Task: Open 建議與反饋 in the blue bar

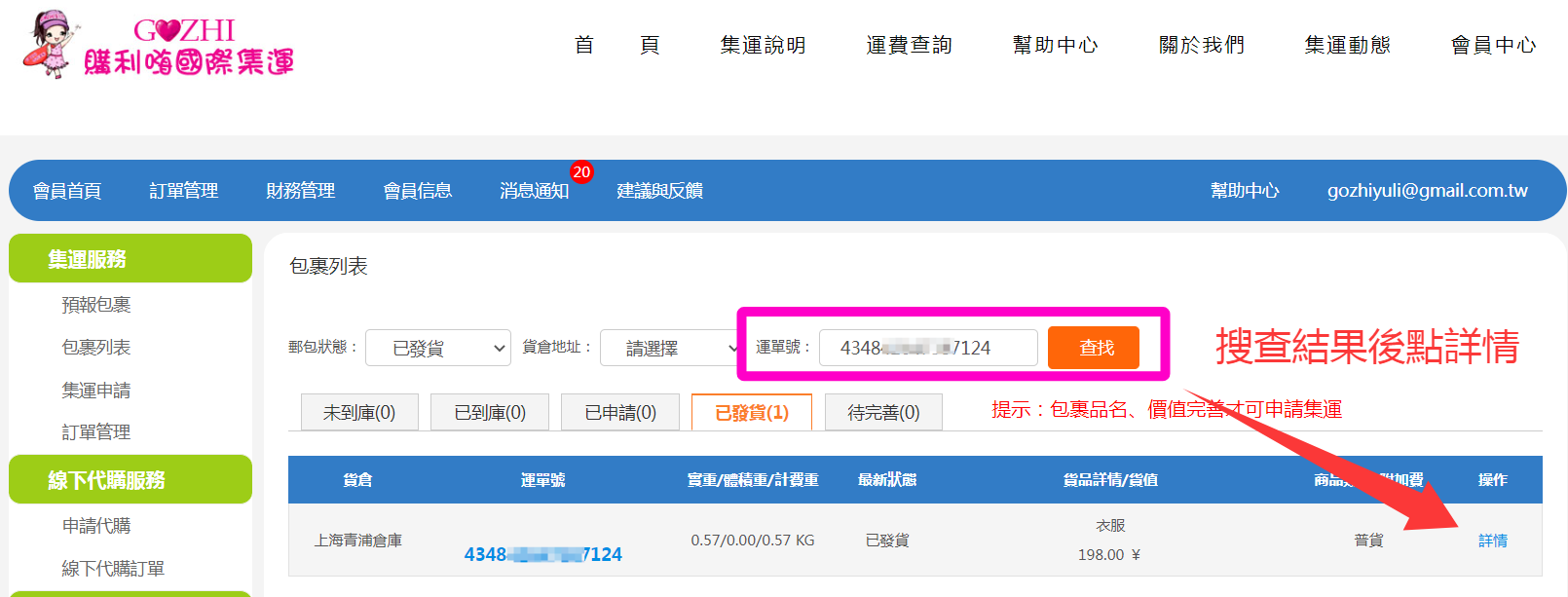Action: pyautogui.click(x=660, y=191)
